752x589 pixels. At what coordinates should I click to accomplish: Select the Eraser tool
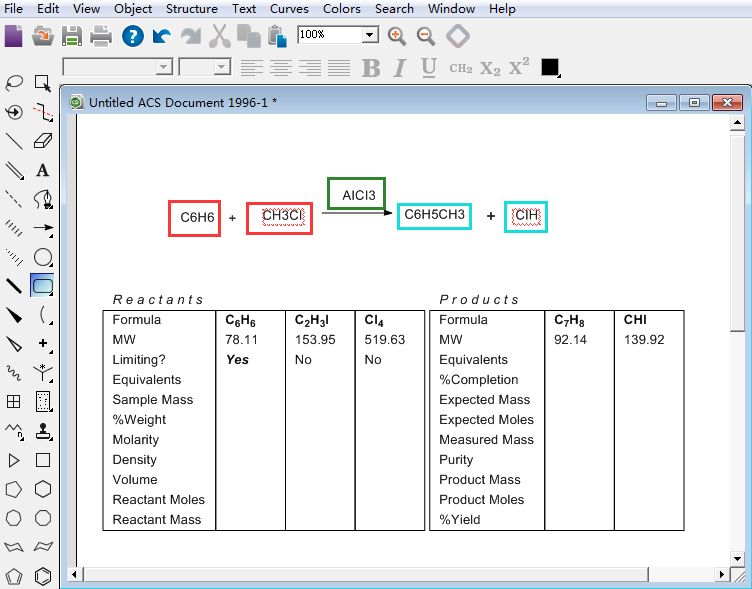[43, 141]
